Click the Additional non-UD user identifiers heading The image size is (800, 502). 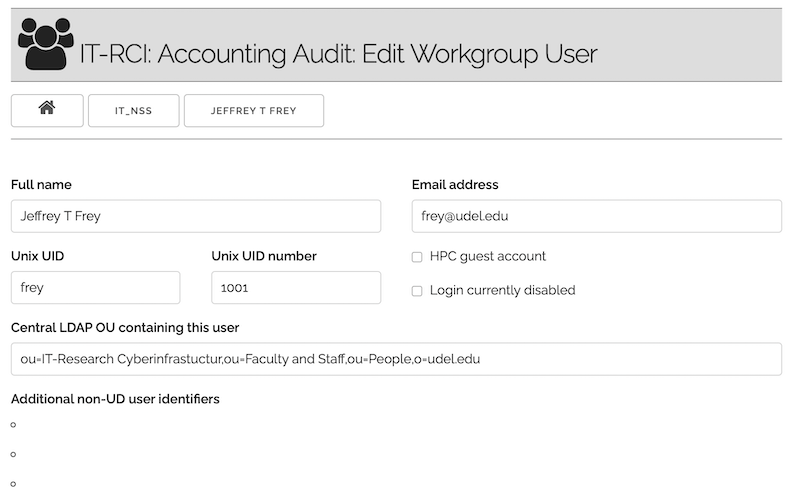click(x=115, y=399)
